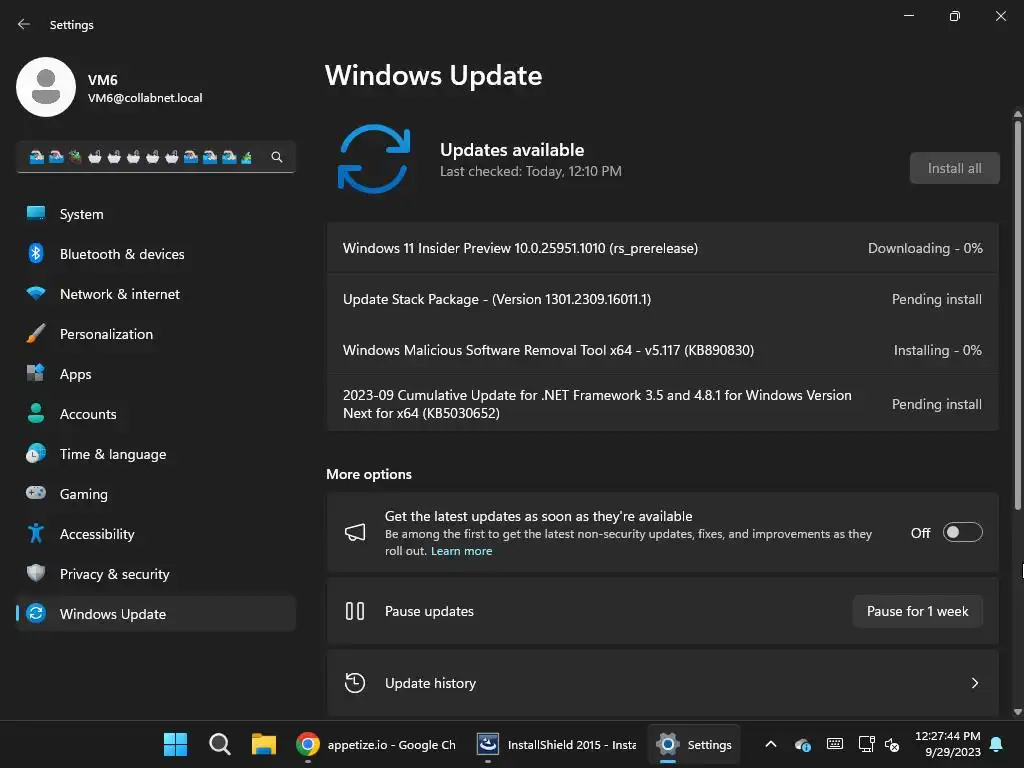Click the muted volume tray icon
Screen dimensions: 1024x768
tap(892, 744)
